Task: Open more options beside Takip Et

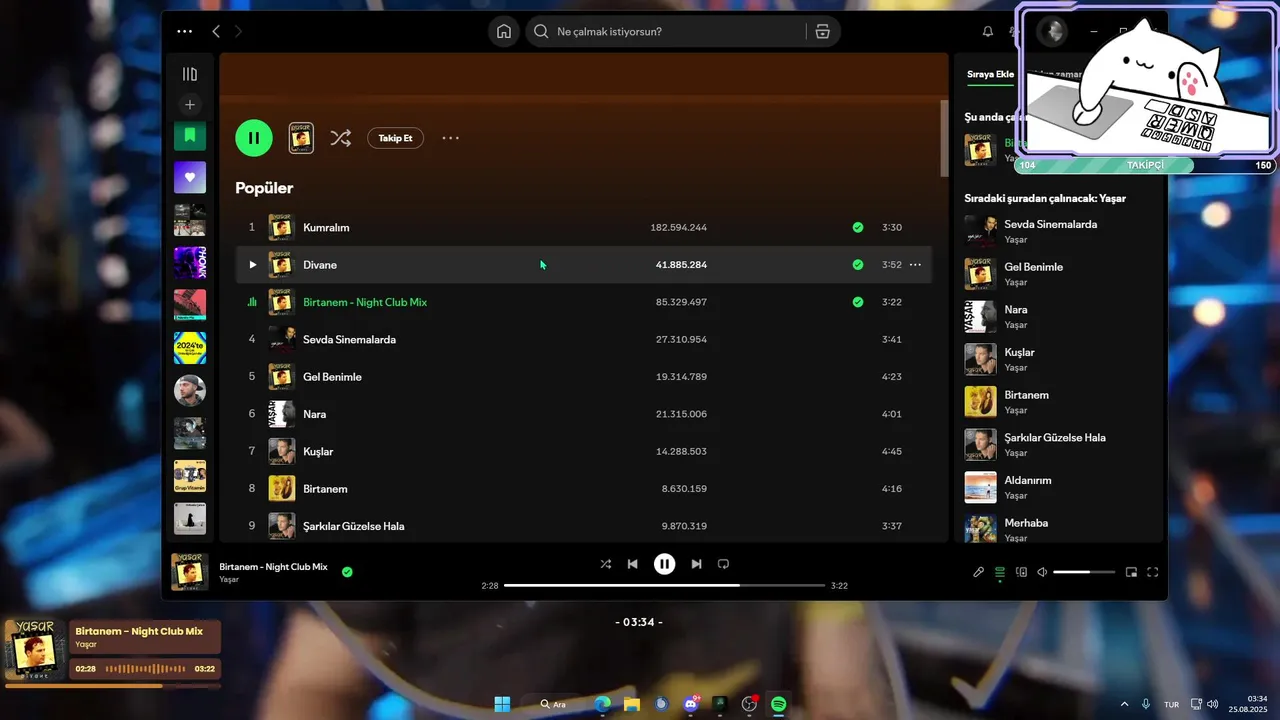Action: pos(451,138)
